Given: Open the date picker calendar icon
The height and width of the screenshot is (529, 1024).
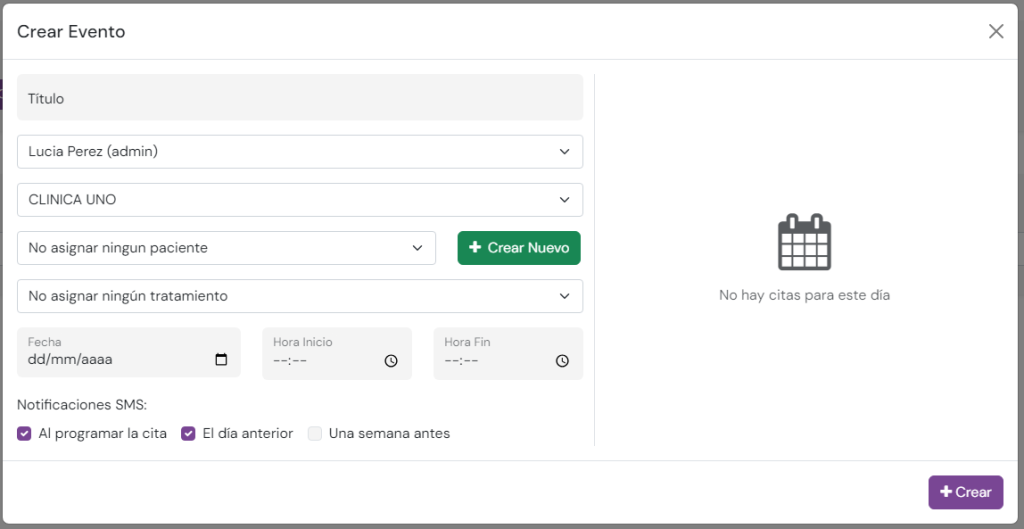Looking at the screenshot, I should tap(221, 360).
